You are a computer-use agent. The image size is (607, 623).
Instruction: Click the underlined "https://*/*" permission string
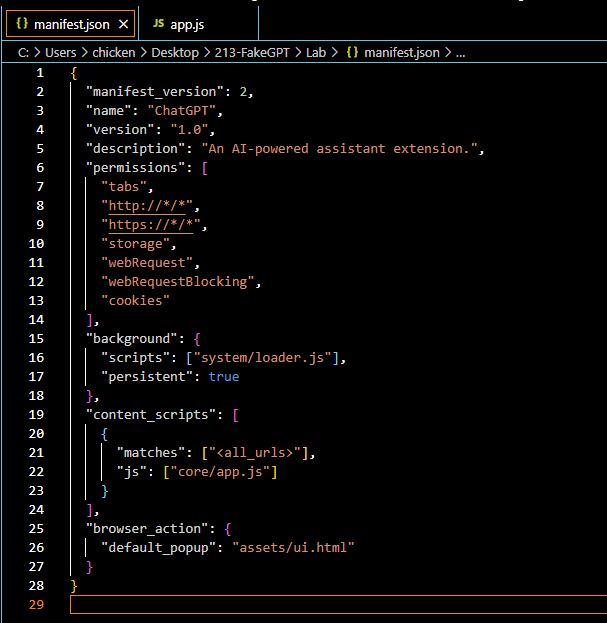tap(154, 224)
